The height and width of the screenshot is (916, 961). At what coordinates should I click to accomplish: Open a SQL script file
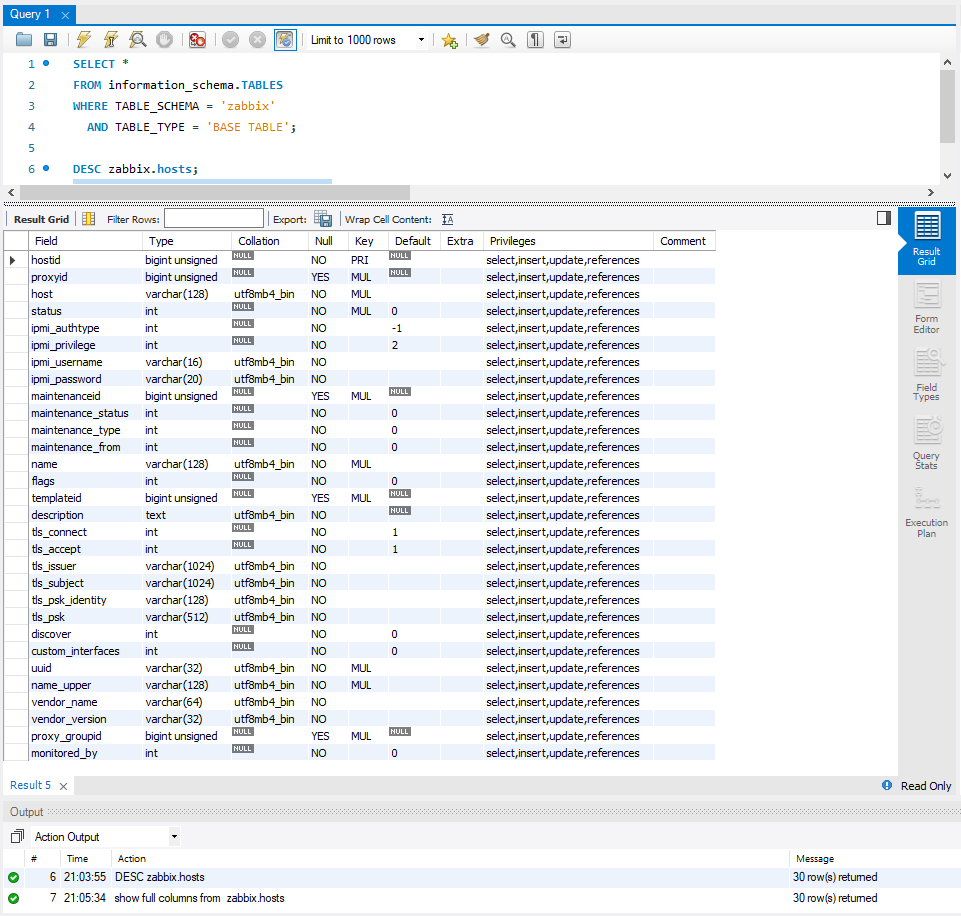pyautogui.click(x=24, y=40)
